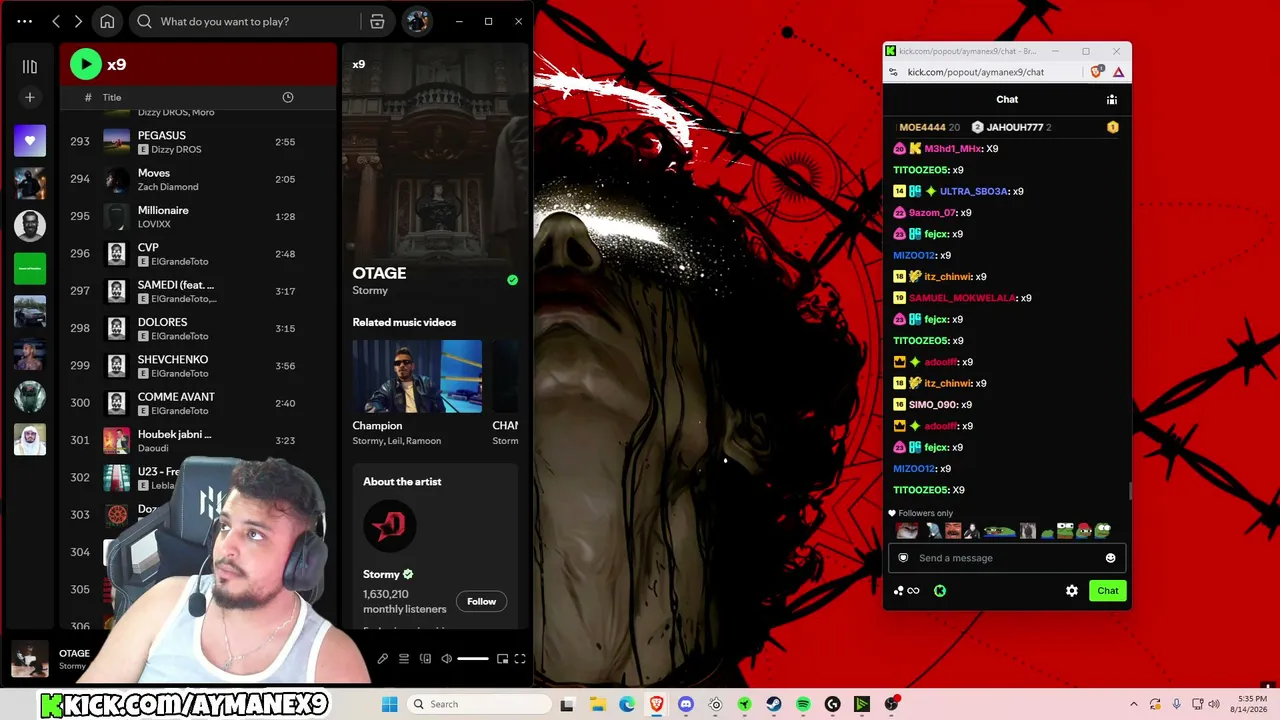Toggle the play queue in the player bar
1280x720 pixels.
404,659
